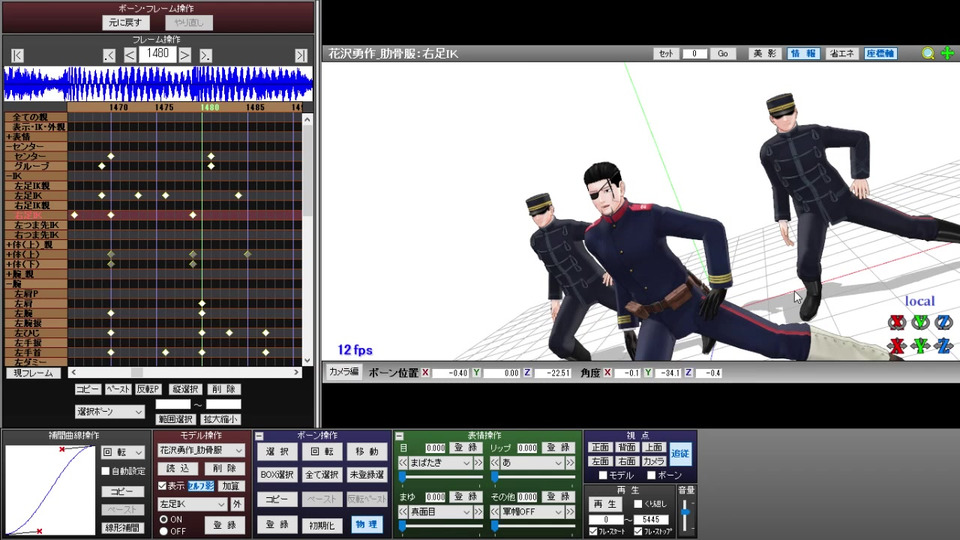Screen dimensions: 960x540
Task: Click the frame number field 1480
Action: [x=157, y=54]
